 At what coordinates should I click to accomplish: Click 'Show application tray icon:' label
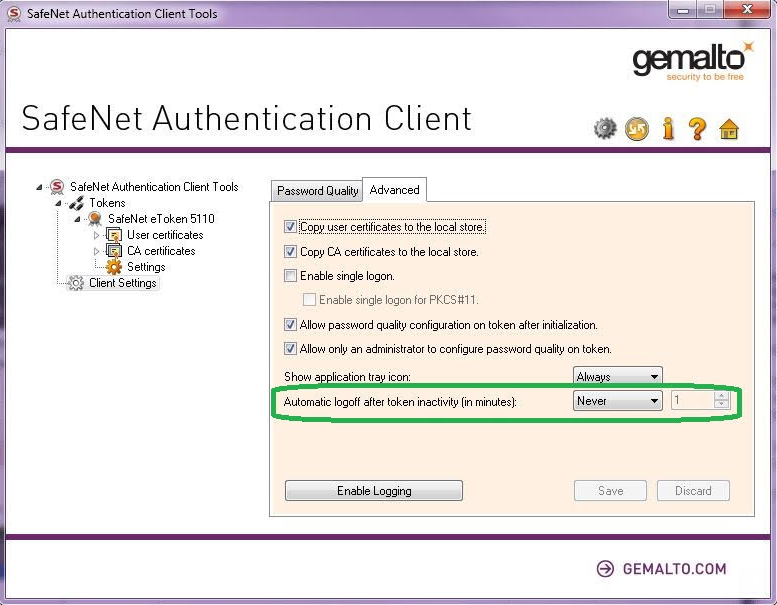(347, 377)
